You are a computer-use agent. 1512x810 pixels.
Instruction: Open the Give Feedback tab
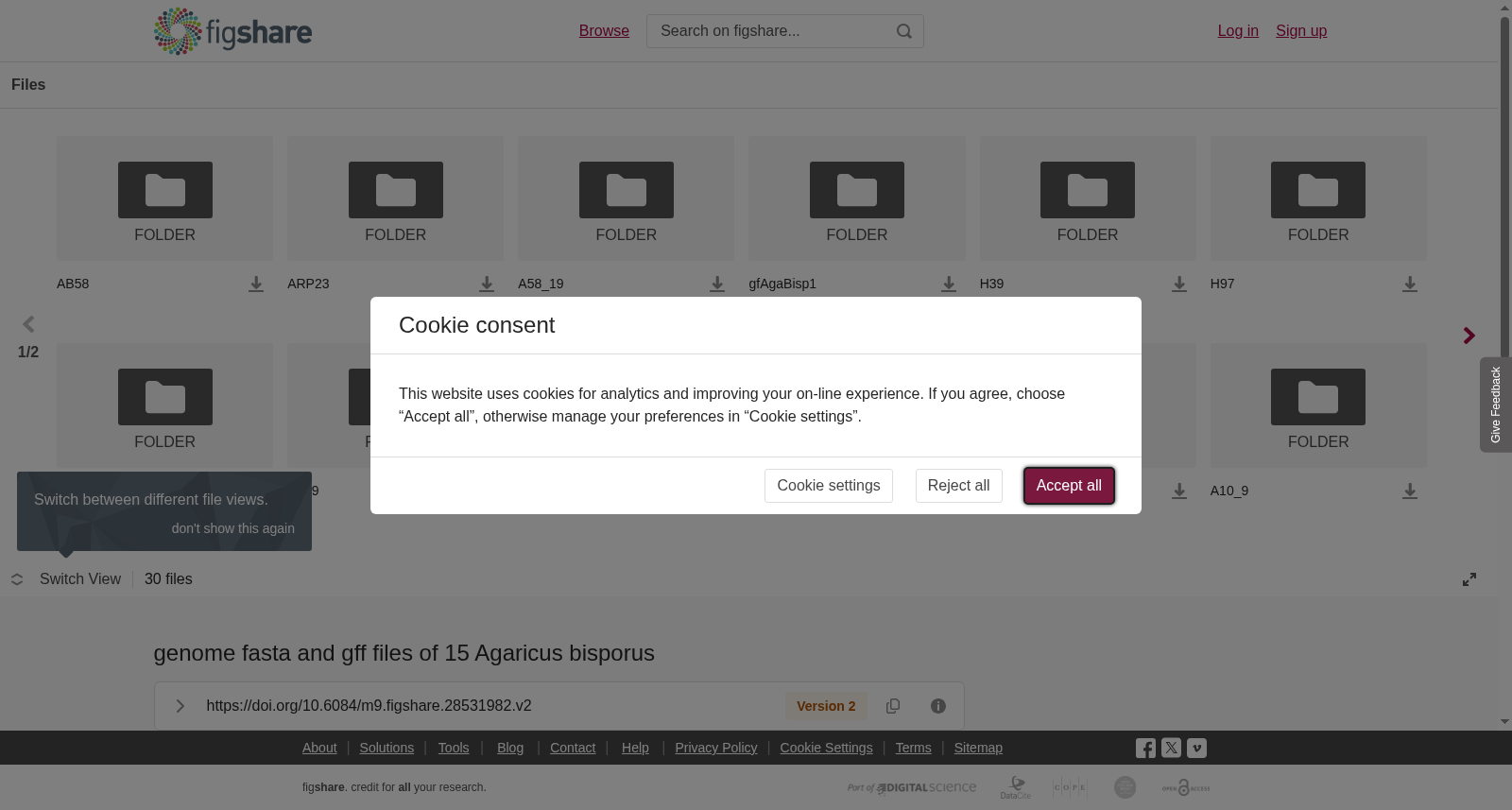[x=1496, y=405]
